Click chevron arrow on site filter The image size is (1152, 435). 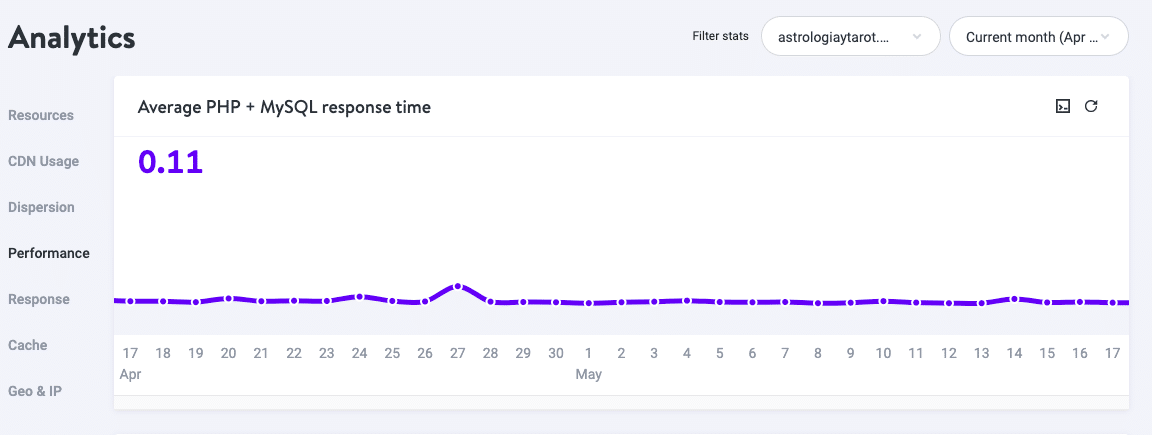(917, 37)
